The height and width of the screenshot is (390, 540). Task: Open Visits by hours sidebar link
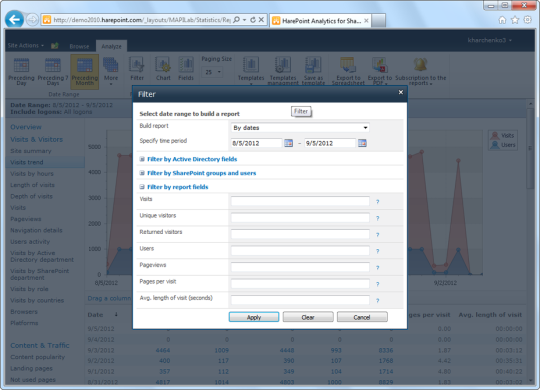click(x=32, y=174)
